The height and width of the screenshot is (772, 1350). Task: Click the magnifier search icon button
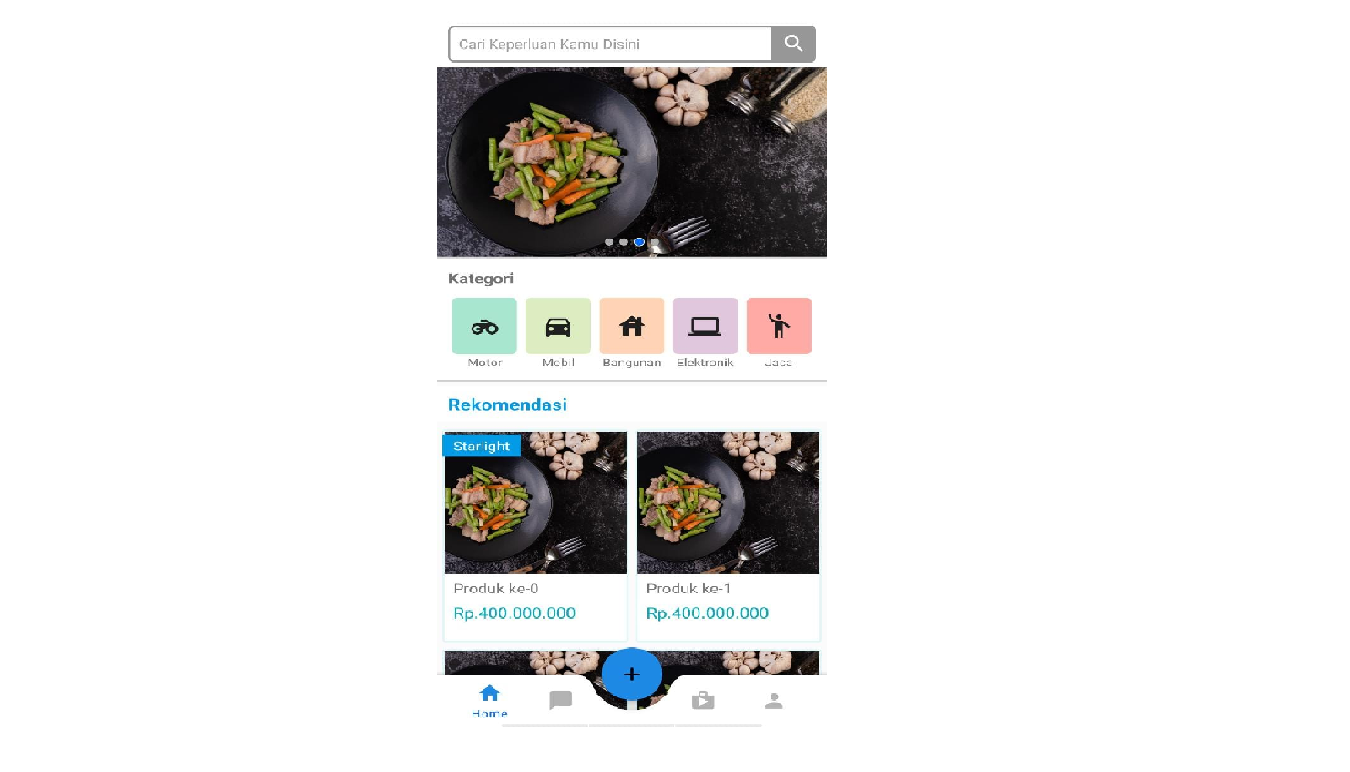coord(794,44)
